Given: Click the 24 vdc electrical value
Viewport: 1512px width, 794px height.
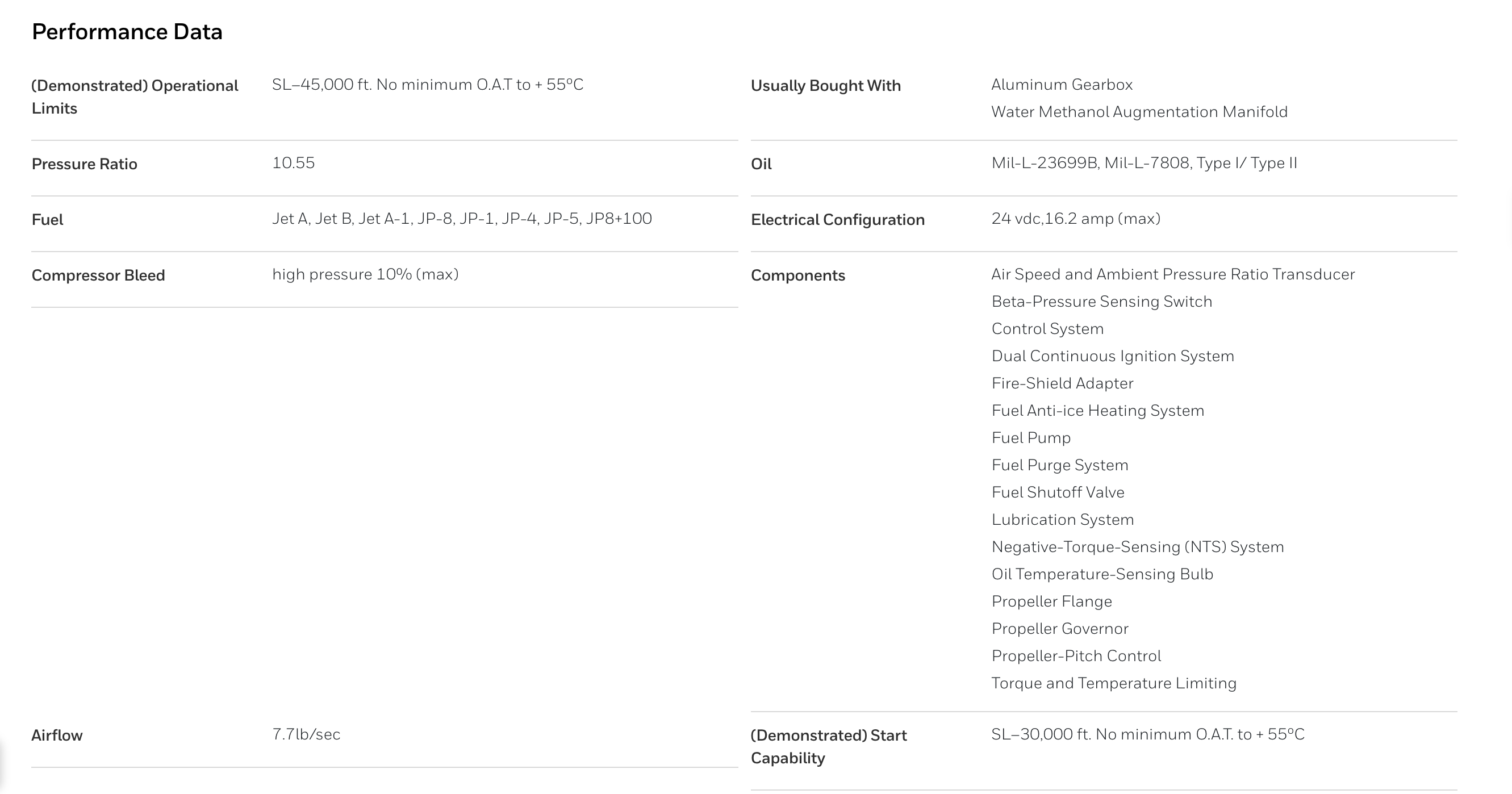Looking at the screenshot, I should click(x=1075, y=218).
